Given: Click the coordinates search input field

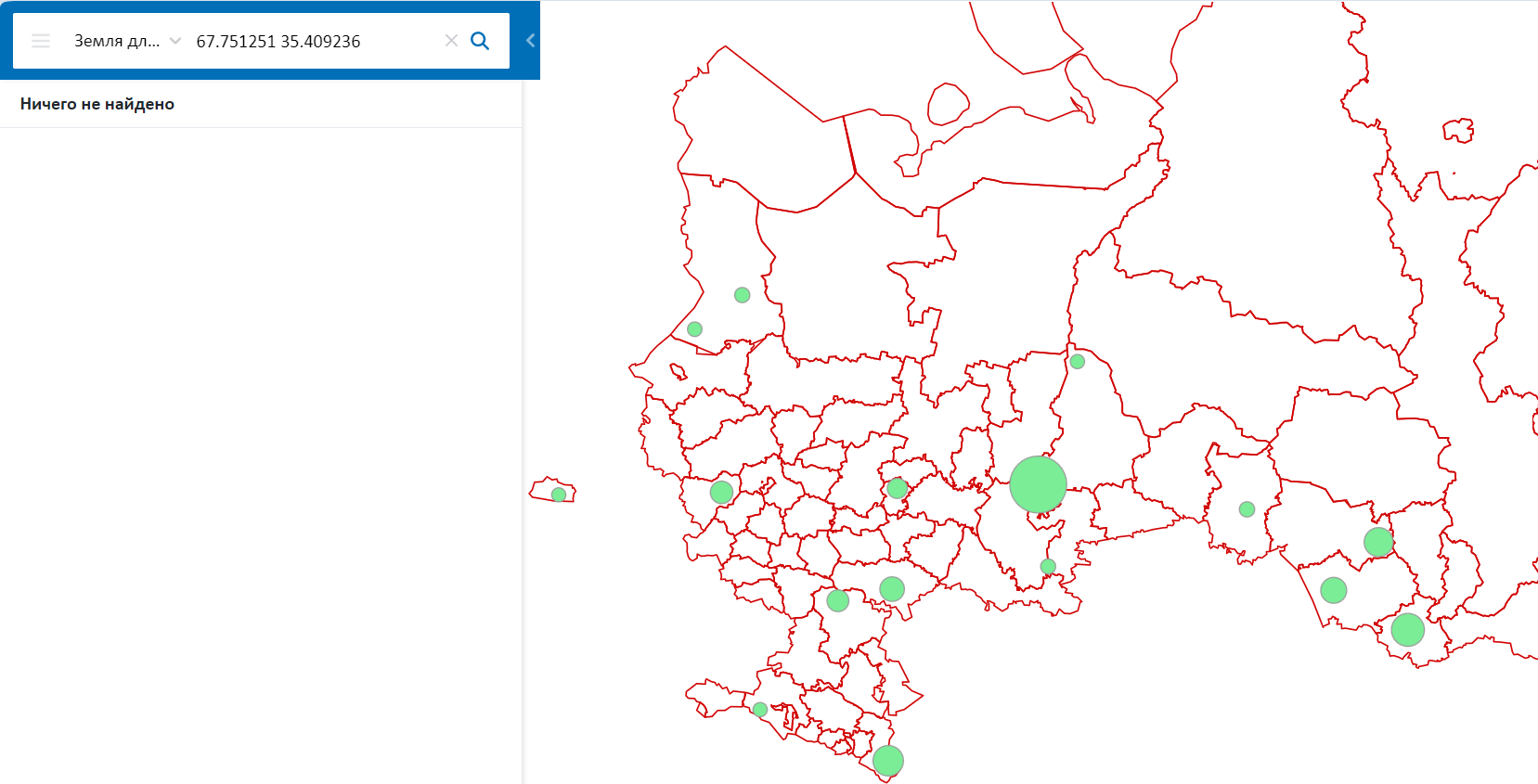Looking at the screenshot, I should point(312,41).
